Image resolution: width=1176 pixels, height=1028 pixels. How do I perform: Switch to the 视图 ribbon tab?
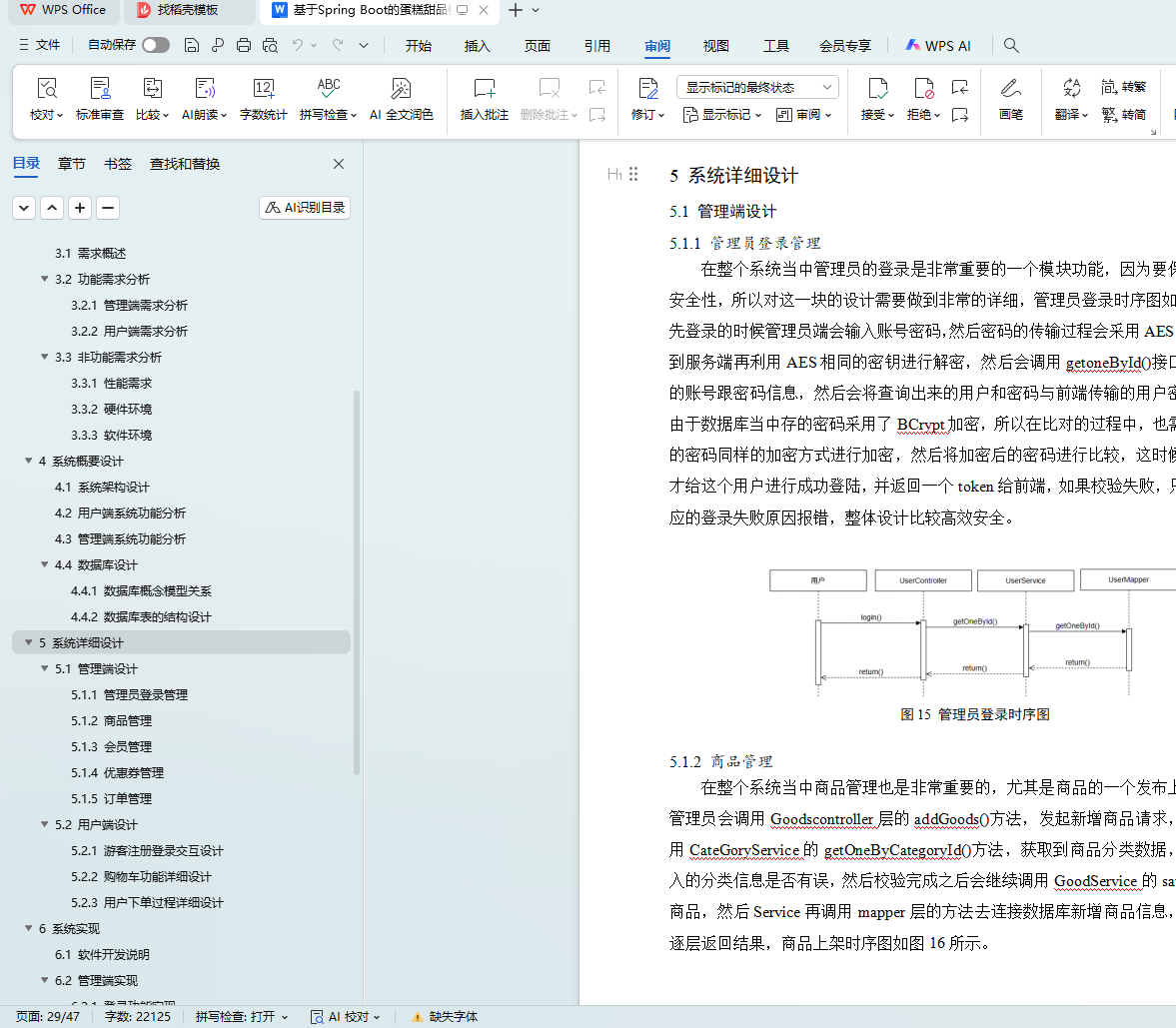click(x=715, y=46)
